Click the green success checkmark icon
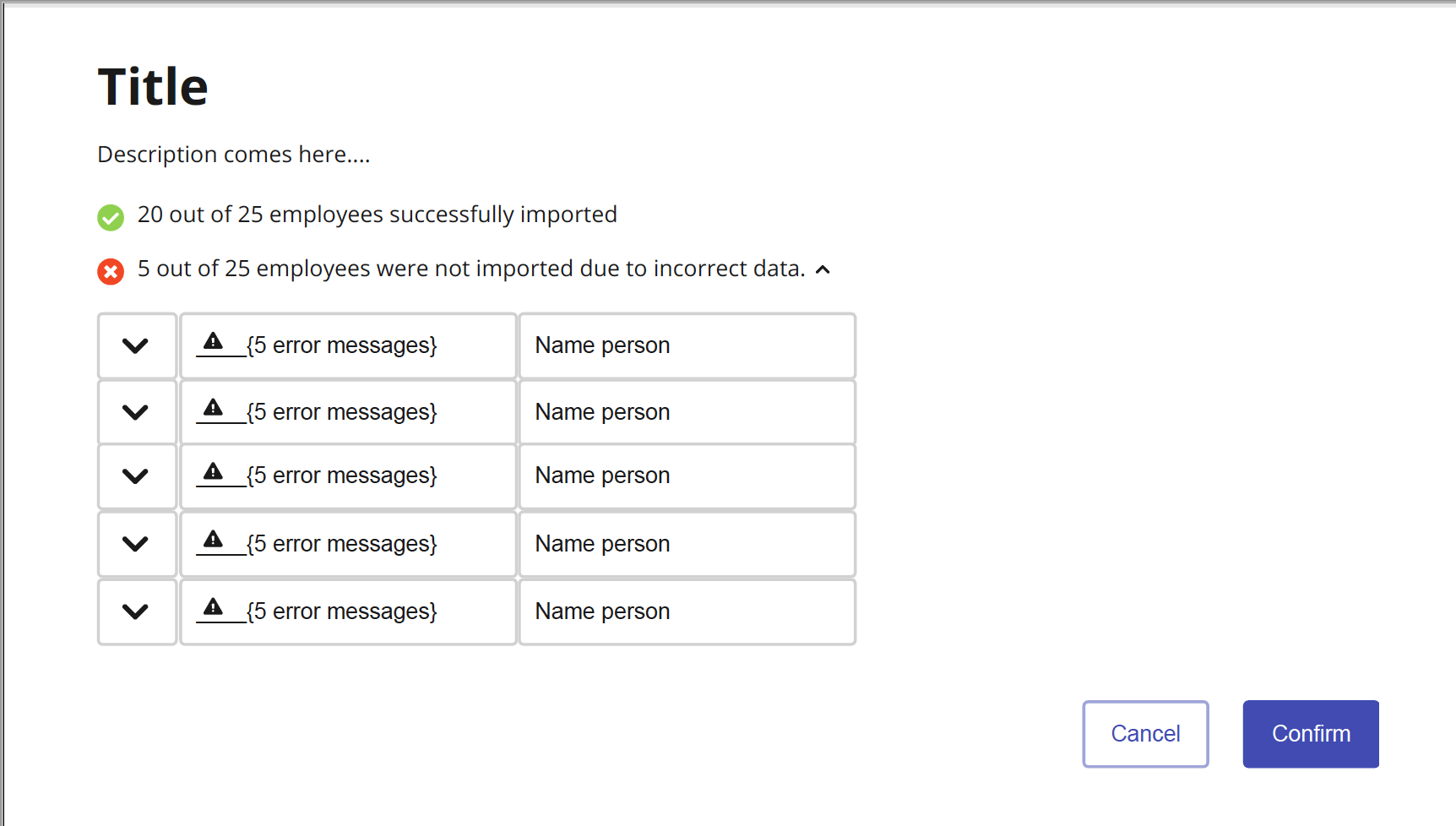The width and height of the screenshot is (1456, 826). coord(111,217)
